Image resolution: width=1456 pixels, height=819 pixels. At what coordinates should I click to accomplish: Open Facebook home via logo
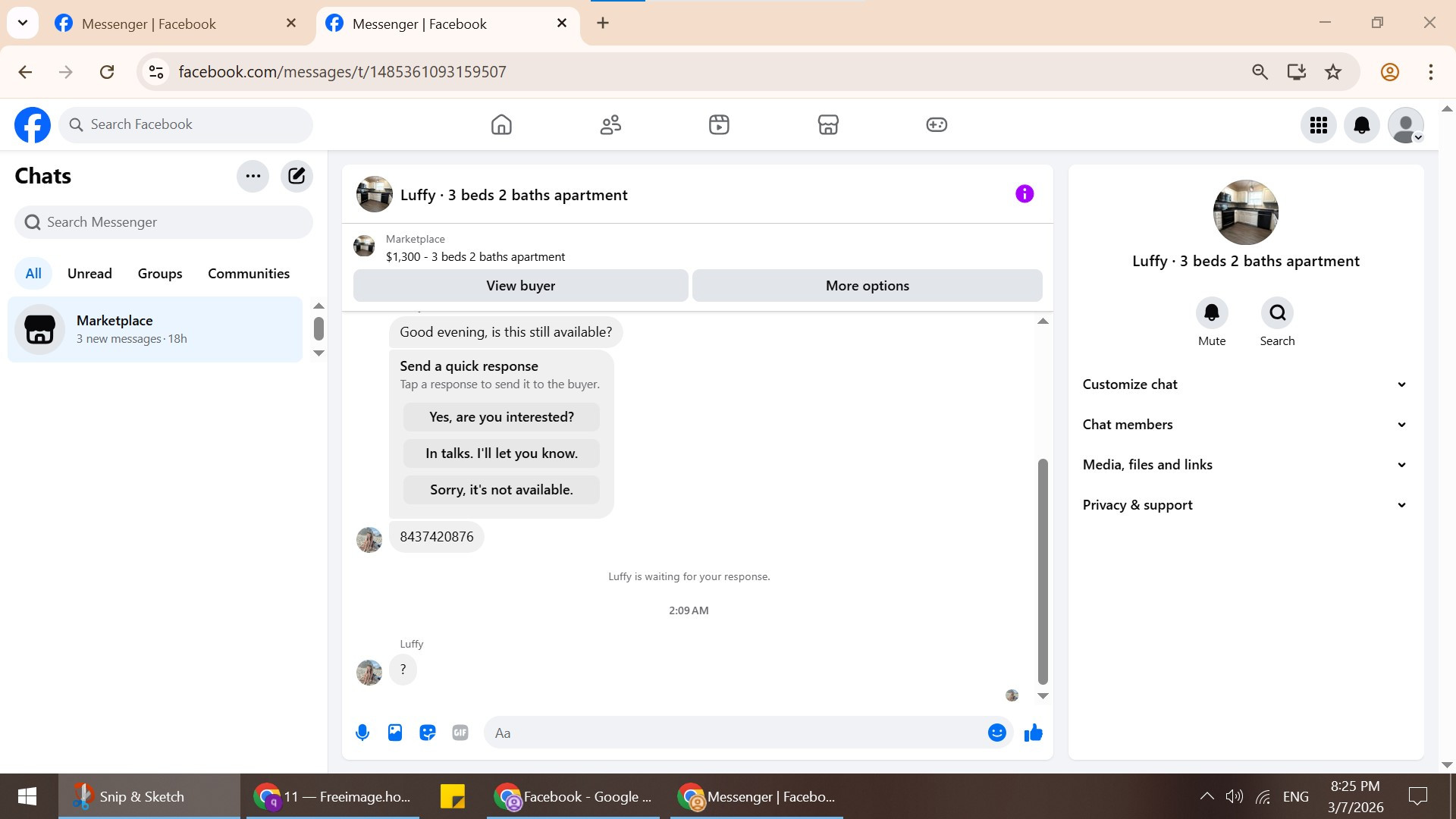point(33,124)
